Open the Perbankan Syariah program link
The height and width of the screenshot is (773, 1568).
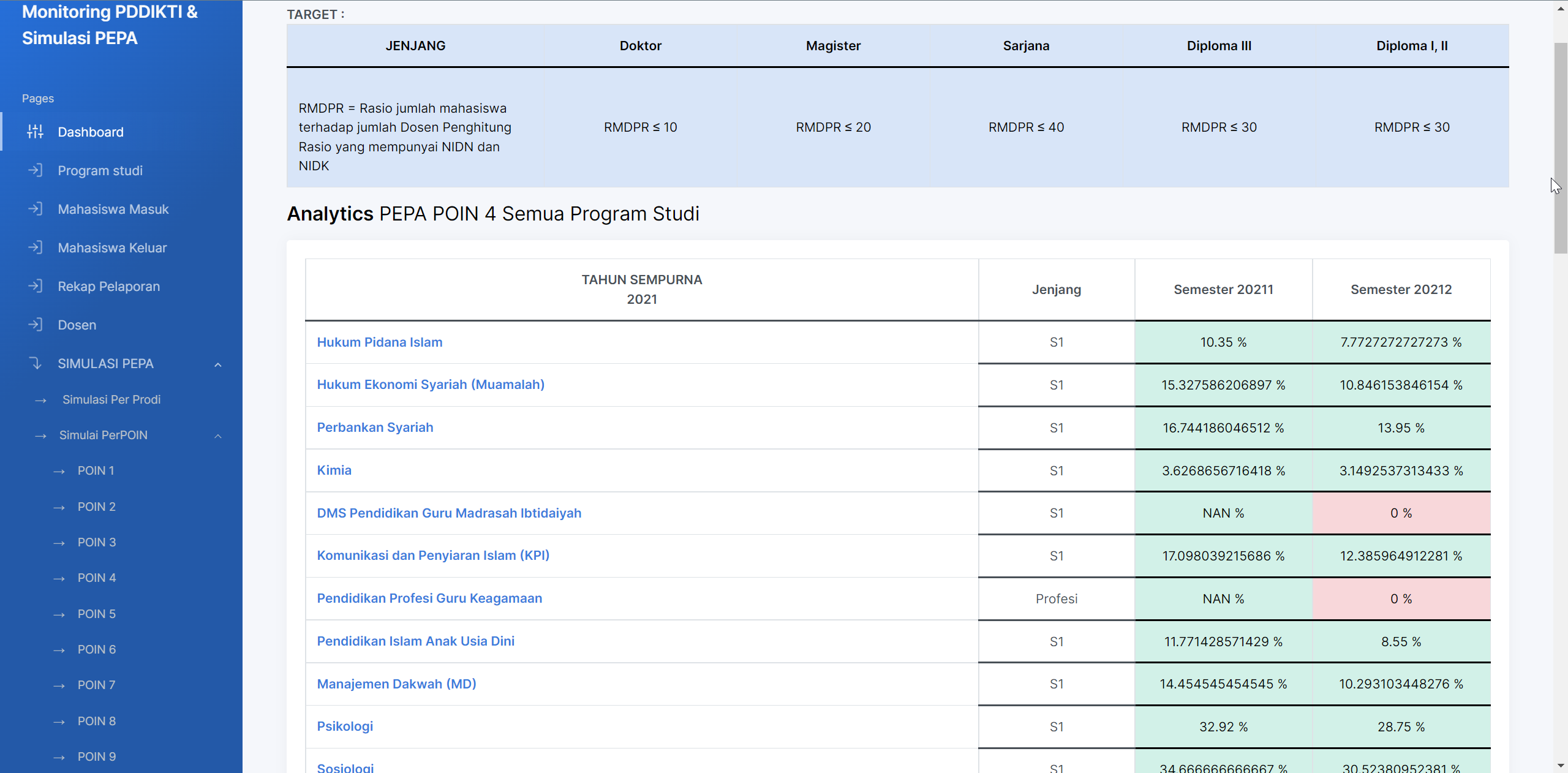pyautogui.click(x=375, y=428)
